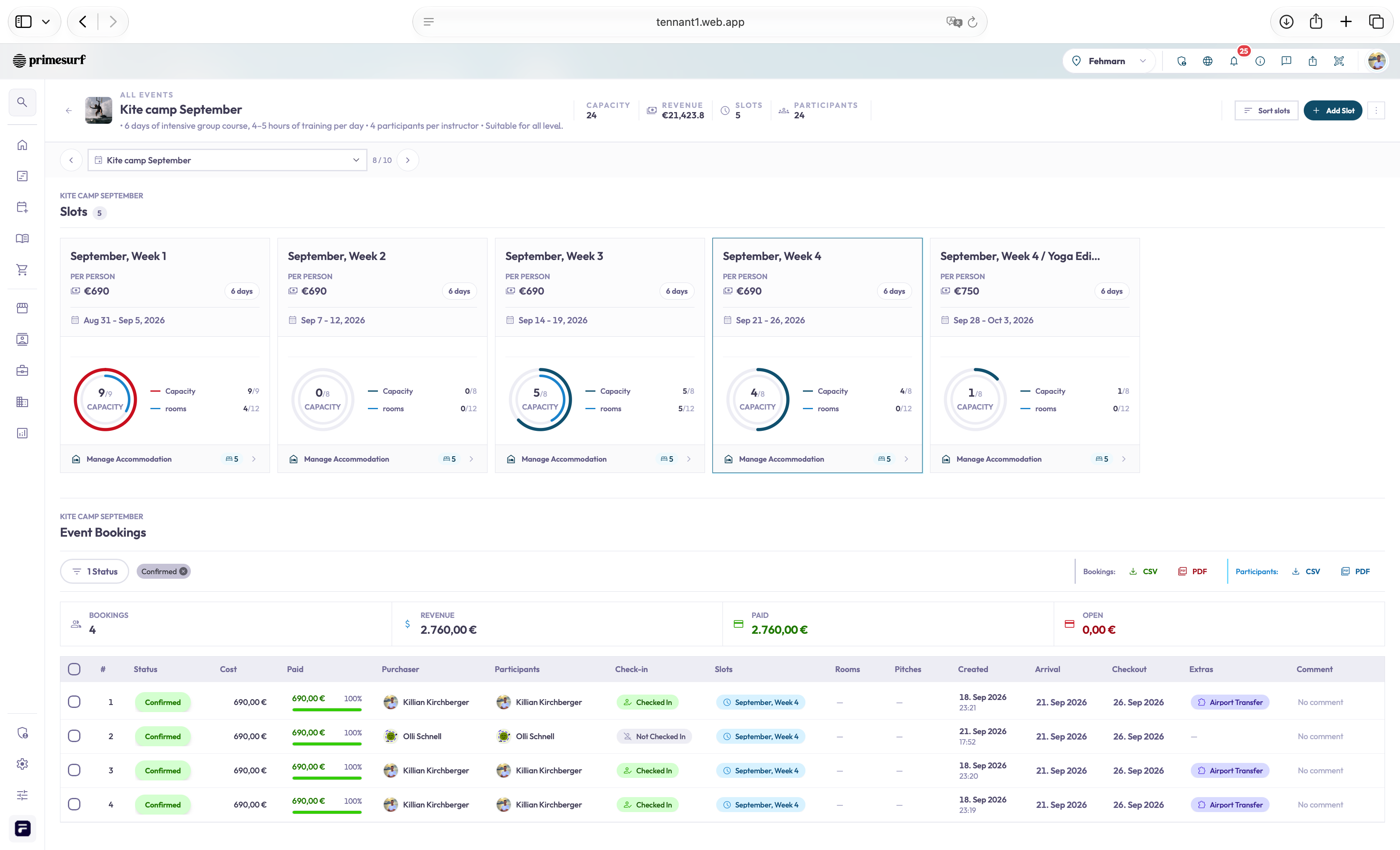Check the checkbox for booking 2
Viewport: 1400px width, 850px height.
click(x=74, y=736)
